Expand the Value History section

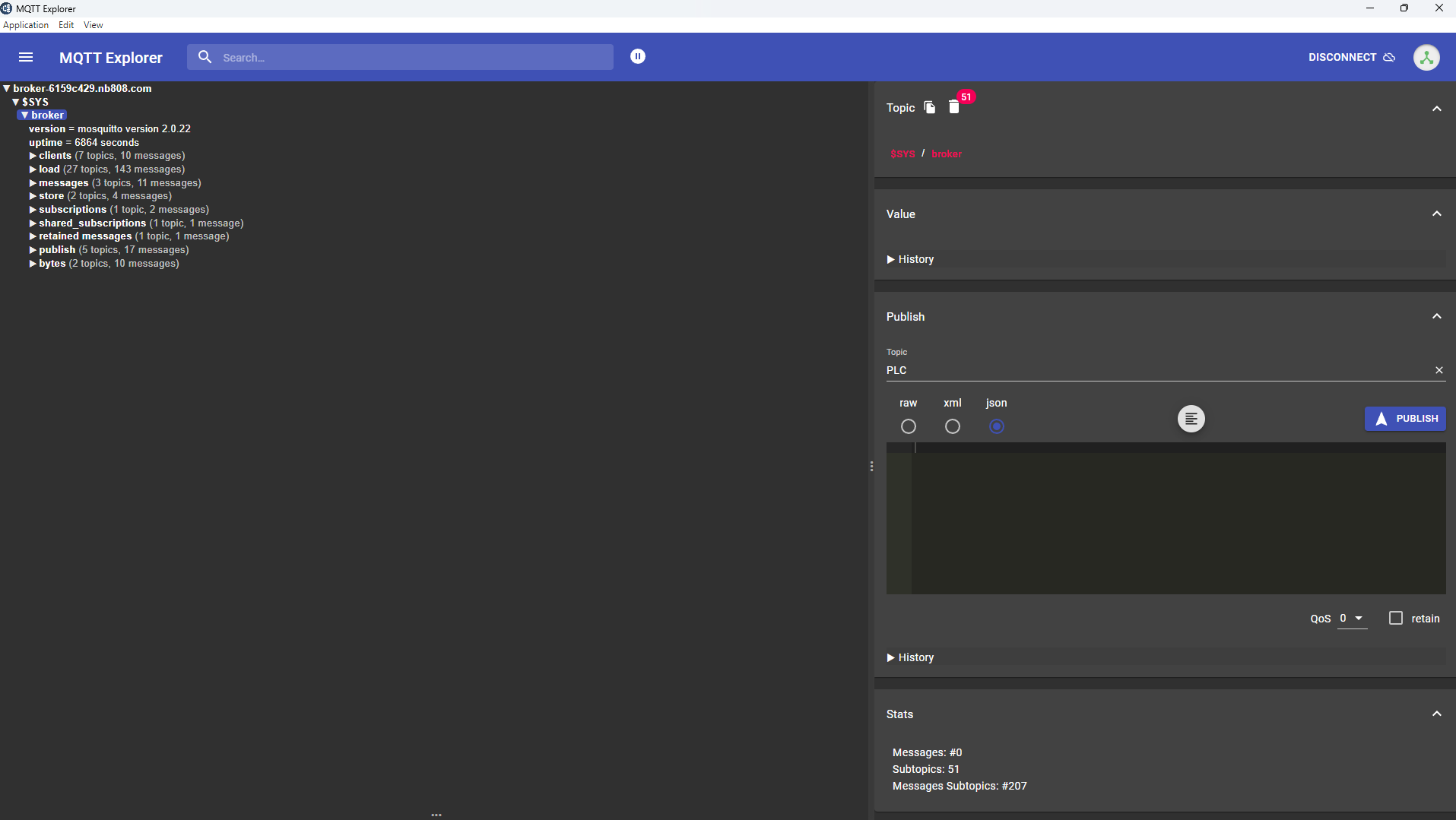click(911, 259)
